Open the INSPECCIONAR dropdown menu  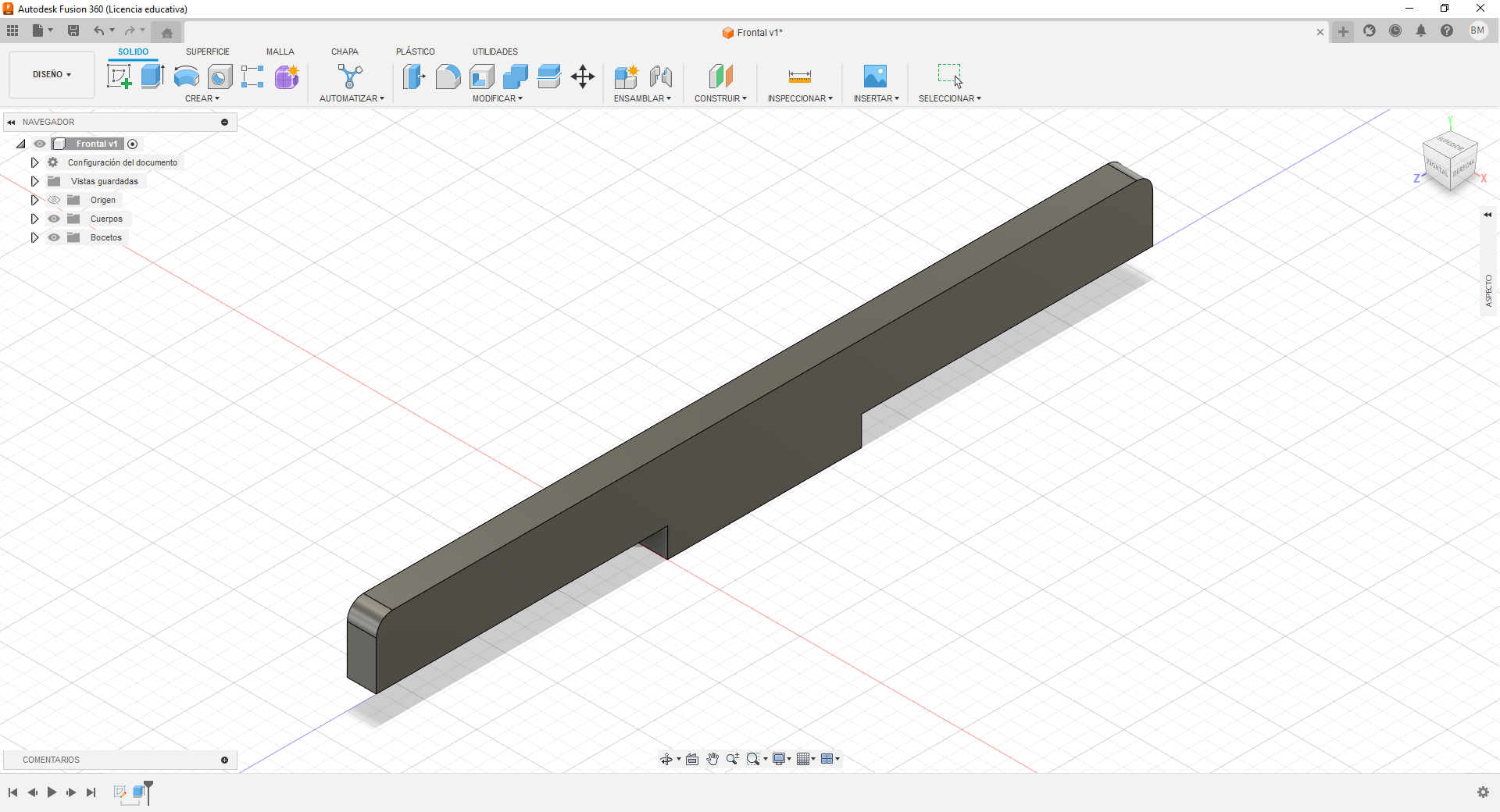point(800,98)
